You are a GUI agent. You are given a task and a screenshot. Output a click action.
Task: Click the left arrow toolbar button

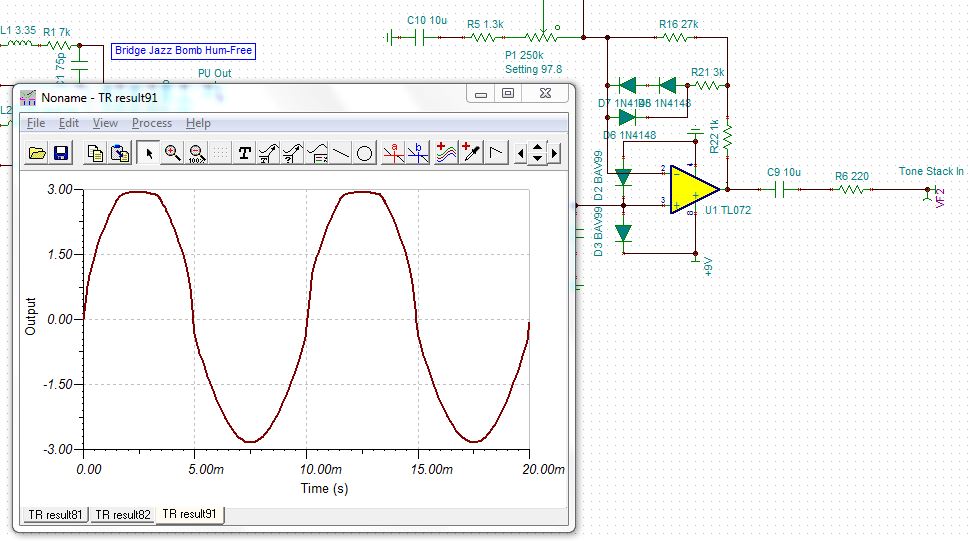(520, 153)
